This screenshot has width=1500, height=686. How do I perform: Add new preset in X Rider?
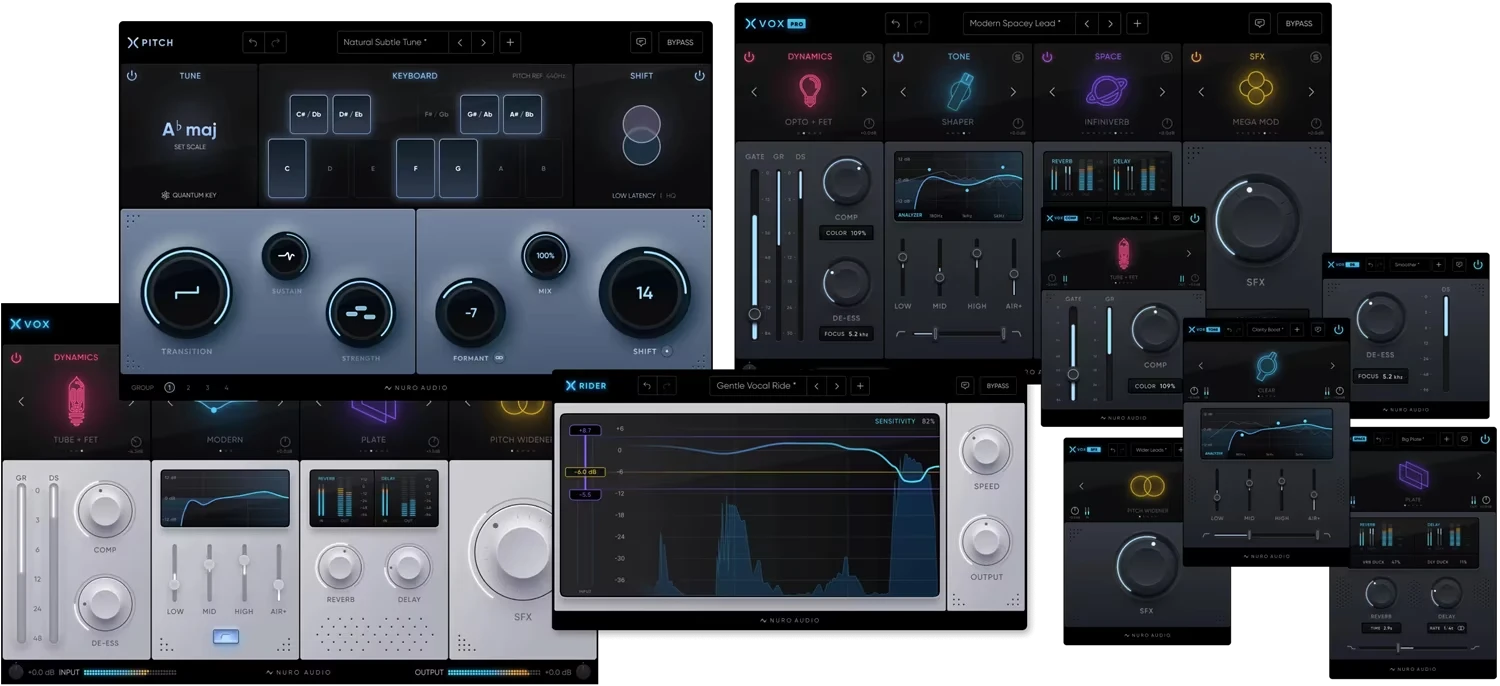coord(860,386)
